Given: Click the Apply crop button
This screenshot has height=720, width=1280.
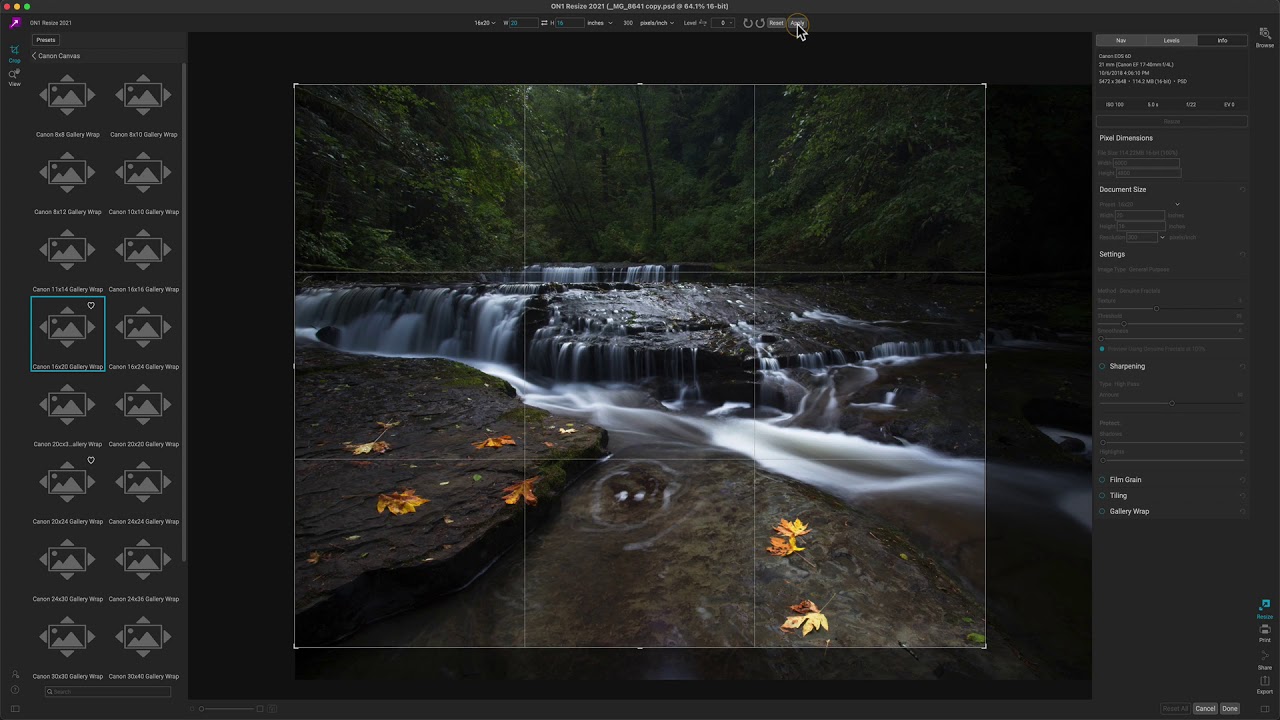Looking at the screenshot, I should [x=797, y=23].
